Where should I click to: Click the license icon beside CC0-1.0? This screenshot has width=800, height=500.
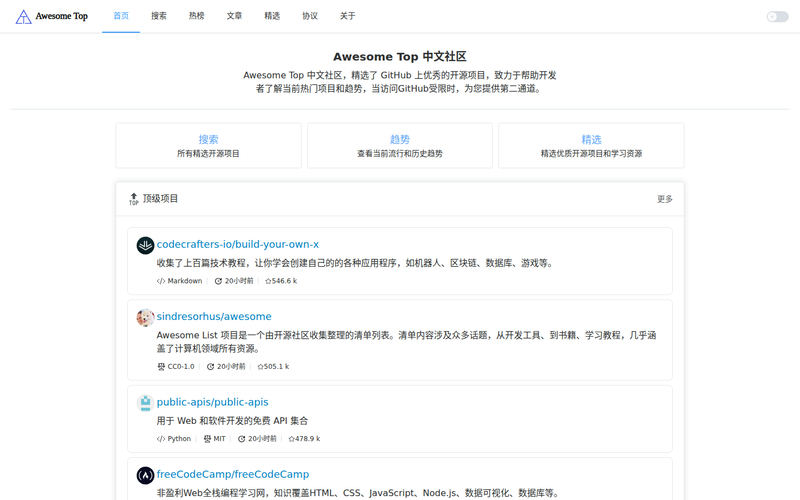pos(161,366)
